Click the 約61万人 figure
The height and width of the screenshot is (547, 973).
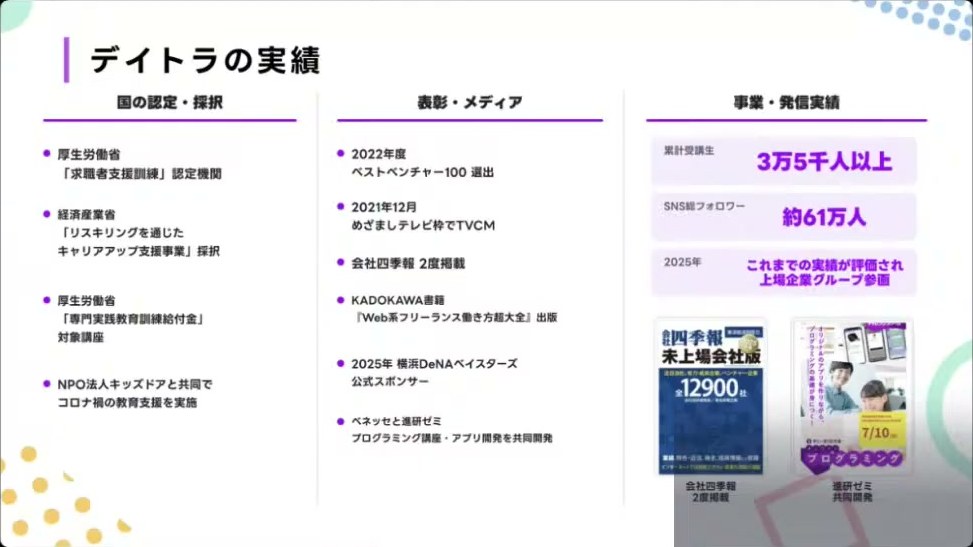823,217
